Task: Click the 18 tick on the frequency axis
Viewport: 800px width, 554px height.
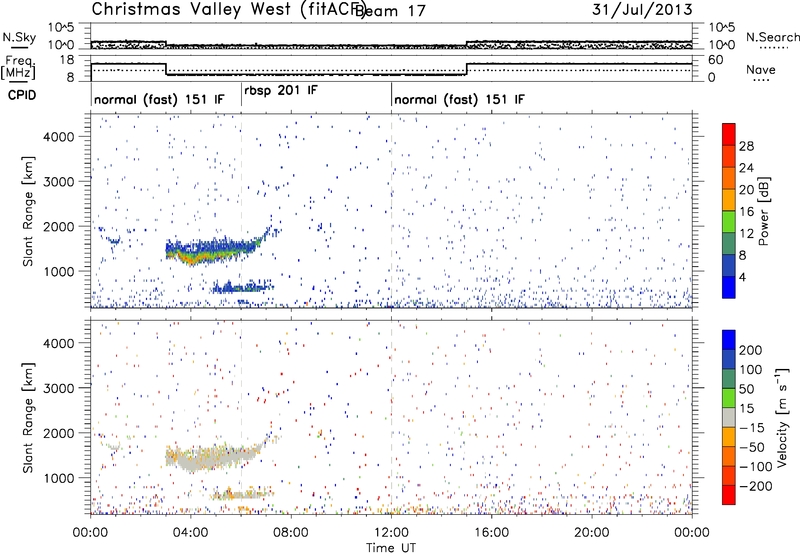Action: coord(68,60)
